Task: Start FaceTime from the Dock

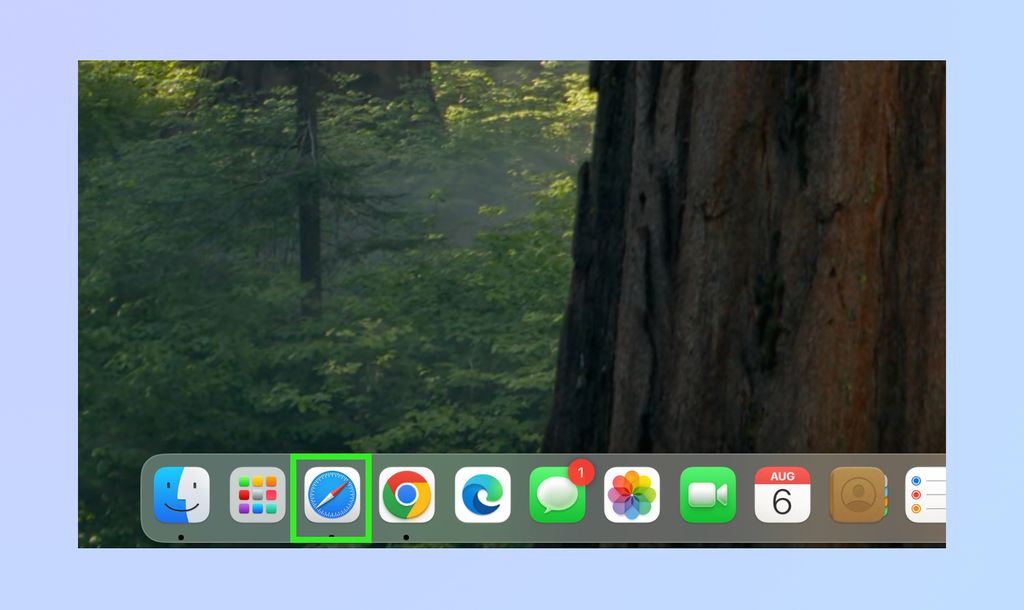Action: click(707, 493)
